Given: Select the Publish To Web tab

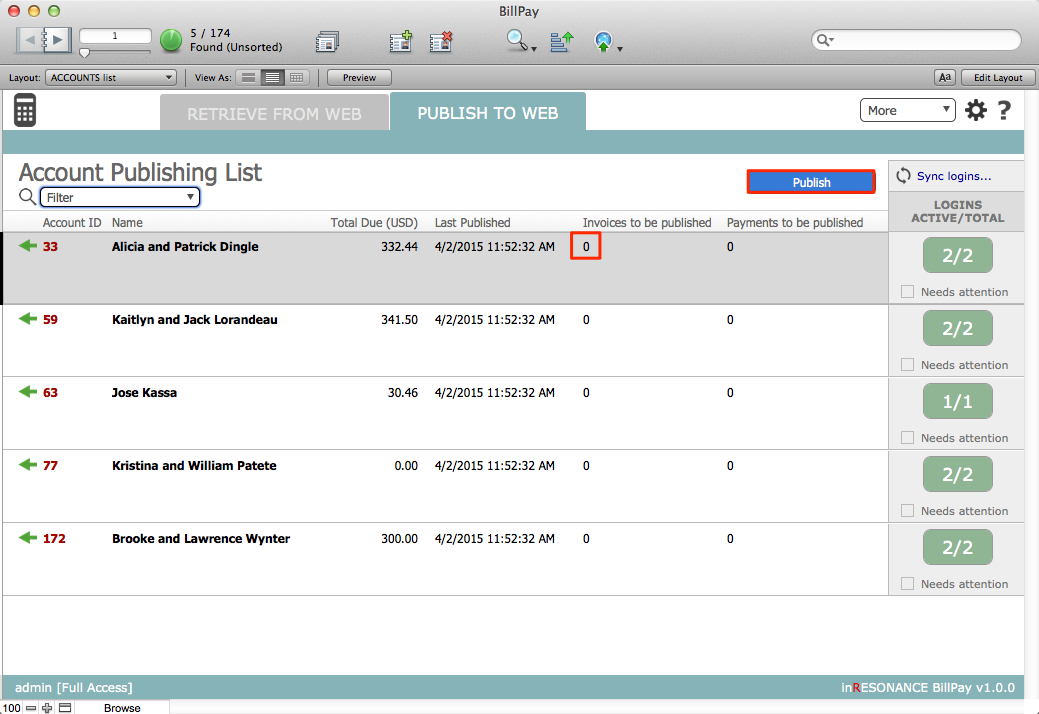Looking at the screenshot, I should point(487,113).
